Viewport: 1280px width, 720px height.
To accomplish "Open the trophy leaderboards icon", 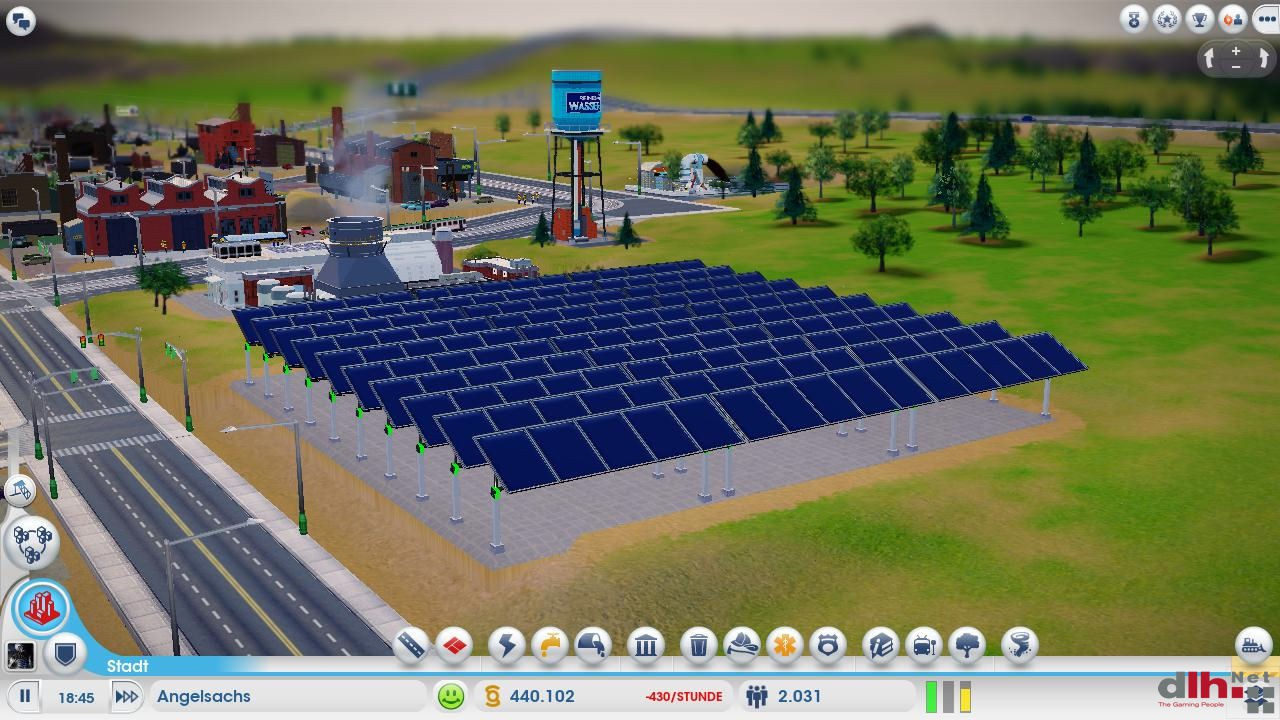I will (1200, 19).
